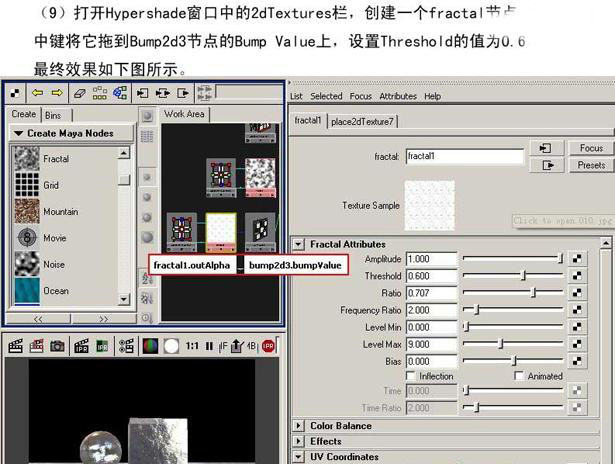Click the Display Alpha Channel white circle icon
This screenshot has width=615, height=464.
coord(171,346)
